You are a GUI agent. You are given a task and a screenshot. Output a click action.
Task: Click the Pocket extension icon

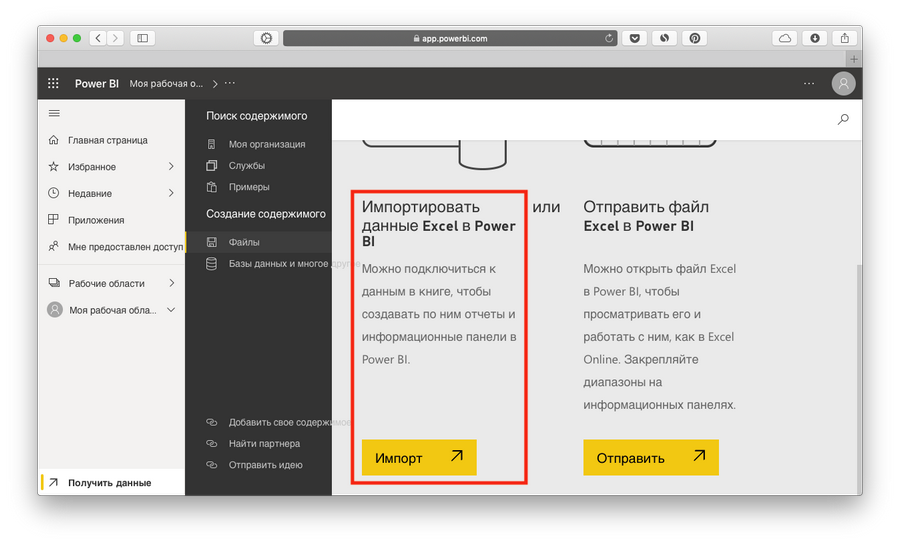tap(635, 38)
